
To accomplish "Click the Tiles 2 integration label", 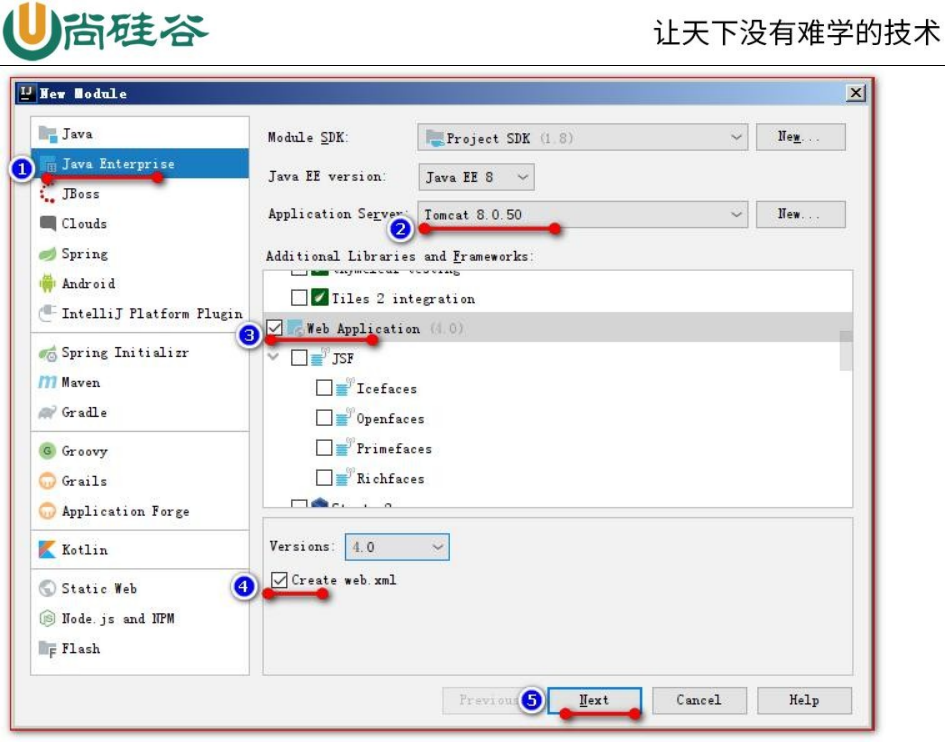I will 403,298.
